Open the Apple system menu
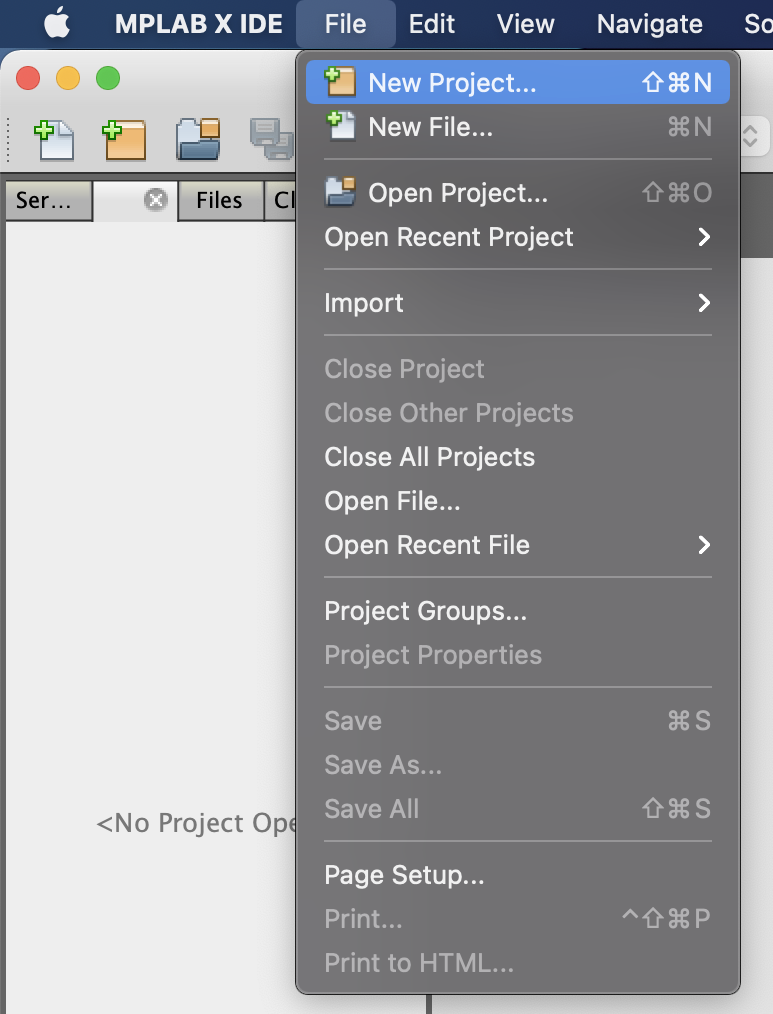The width and height of the screenshot is (773, 1014). pos(57,23)
